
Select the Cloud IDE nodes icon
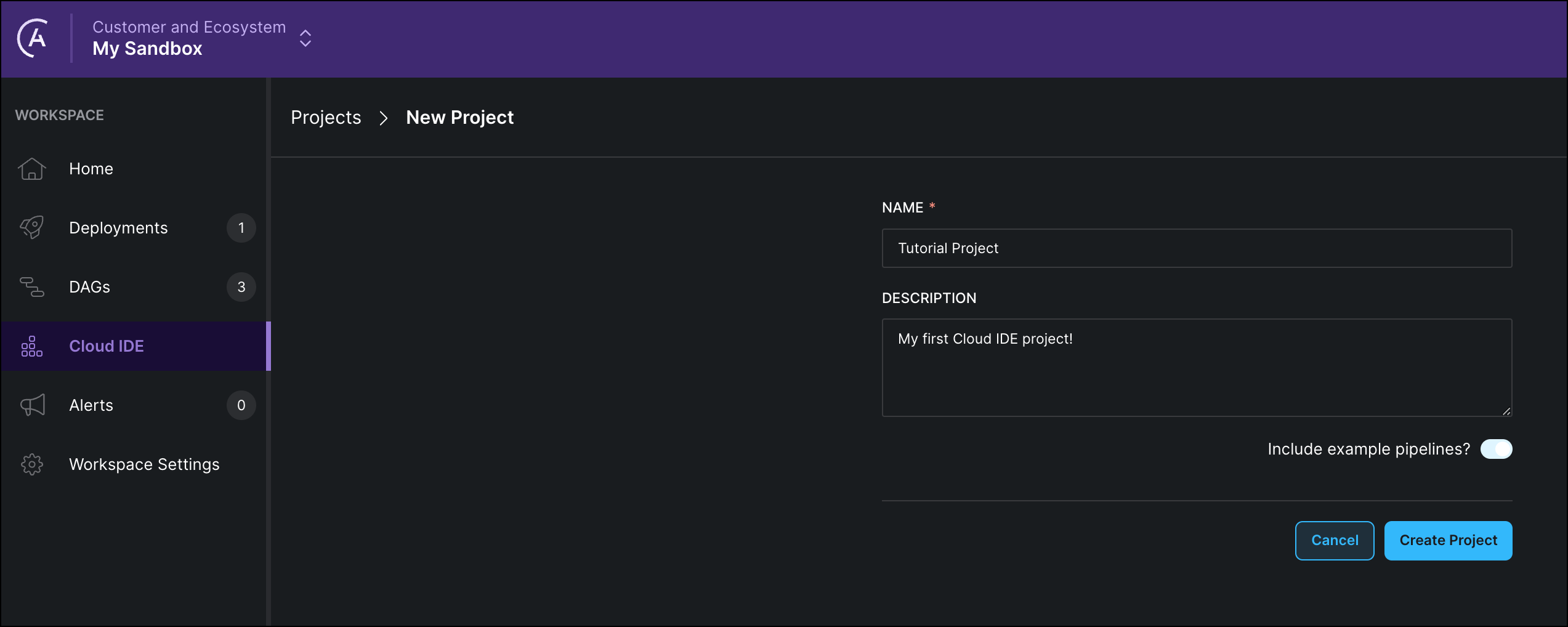click(x=32, y=346)
